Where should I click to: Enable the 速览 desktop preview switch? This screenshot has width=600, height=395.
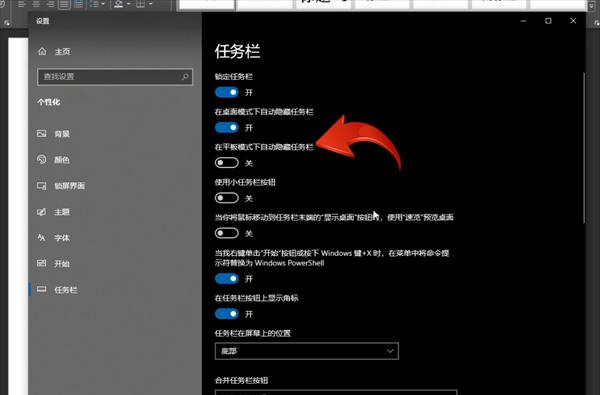coord(227,233)
